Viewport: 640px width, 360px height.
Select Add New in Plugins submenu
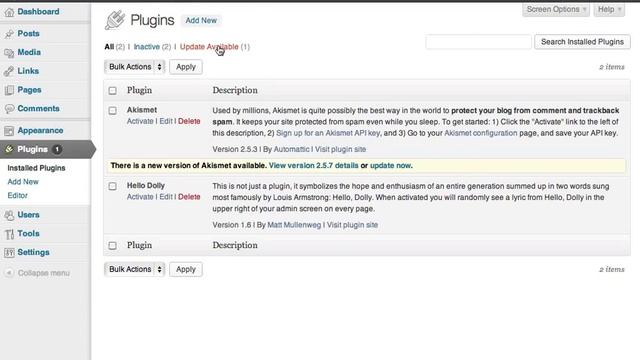pyautogui.click(x=23, y=182)
